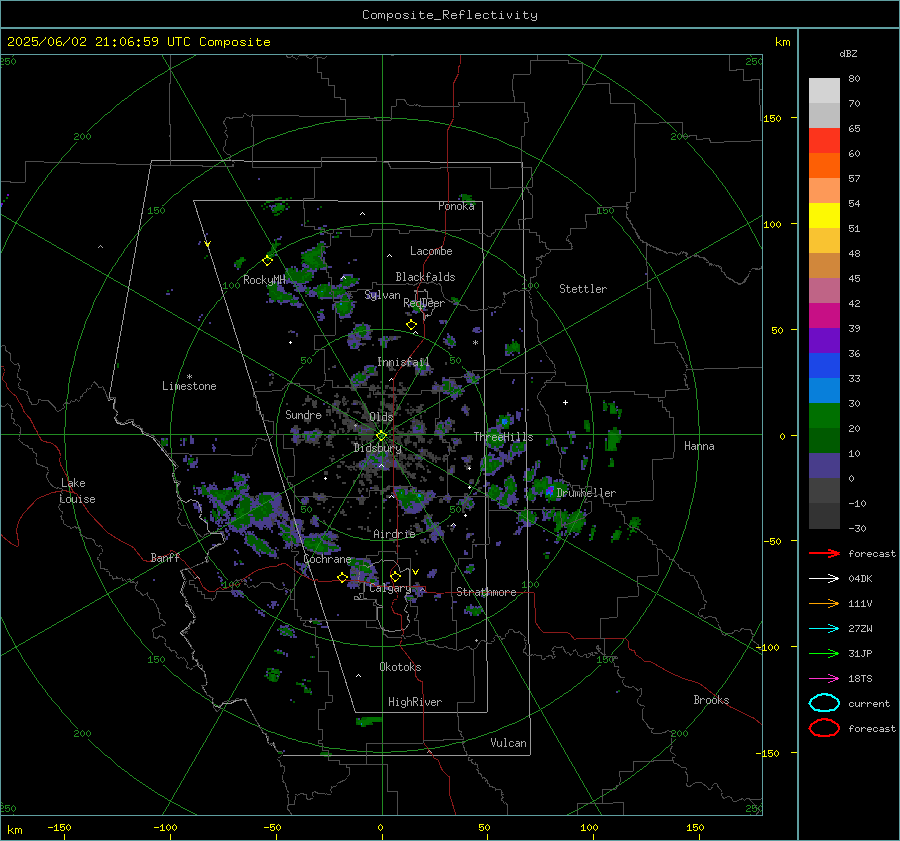The image size is (900, 841).
Task: Select the orange 57-60 dBZ color swatch
Action: tap(824, 165)
